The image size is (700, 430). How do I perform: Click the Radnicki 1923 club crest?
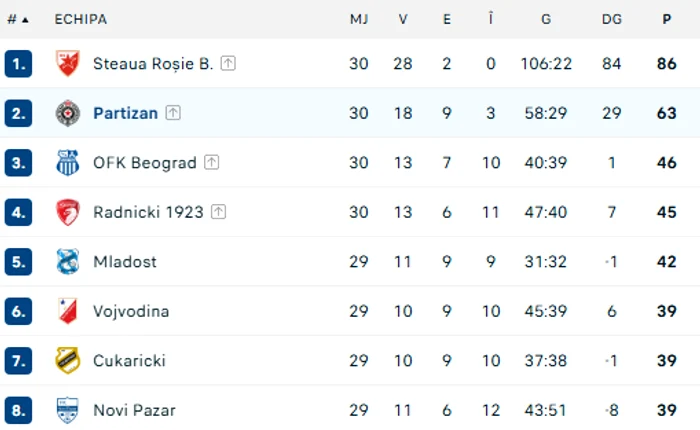[x=67, y=212]
